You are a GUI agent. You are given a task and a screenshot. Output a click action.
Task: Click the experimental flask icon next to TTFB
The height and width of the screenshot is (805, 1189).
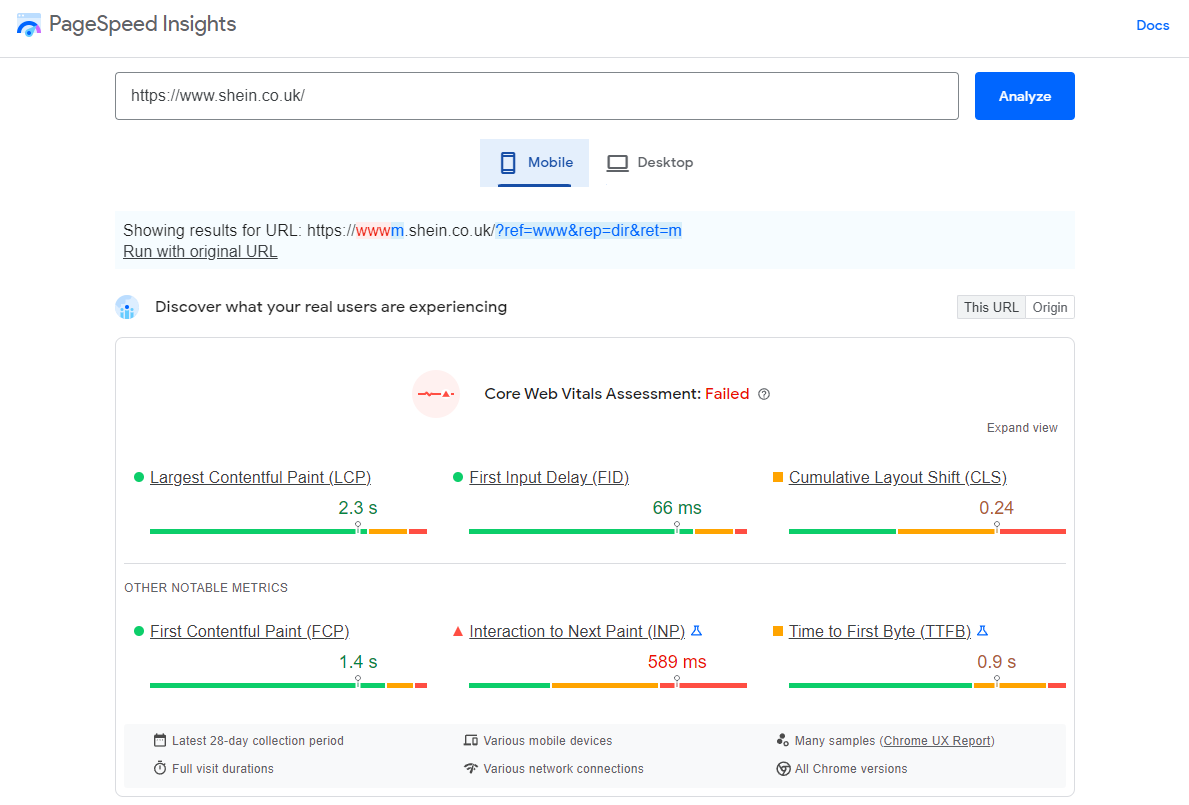point(983,631)
